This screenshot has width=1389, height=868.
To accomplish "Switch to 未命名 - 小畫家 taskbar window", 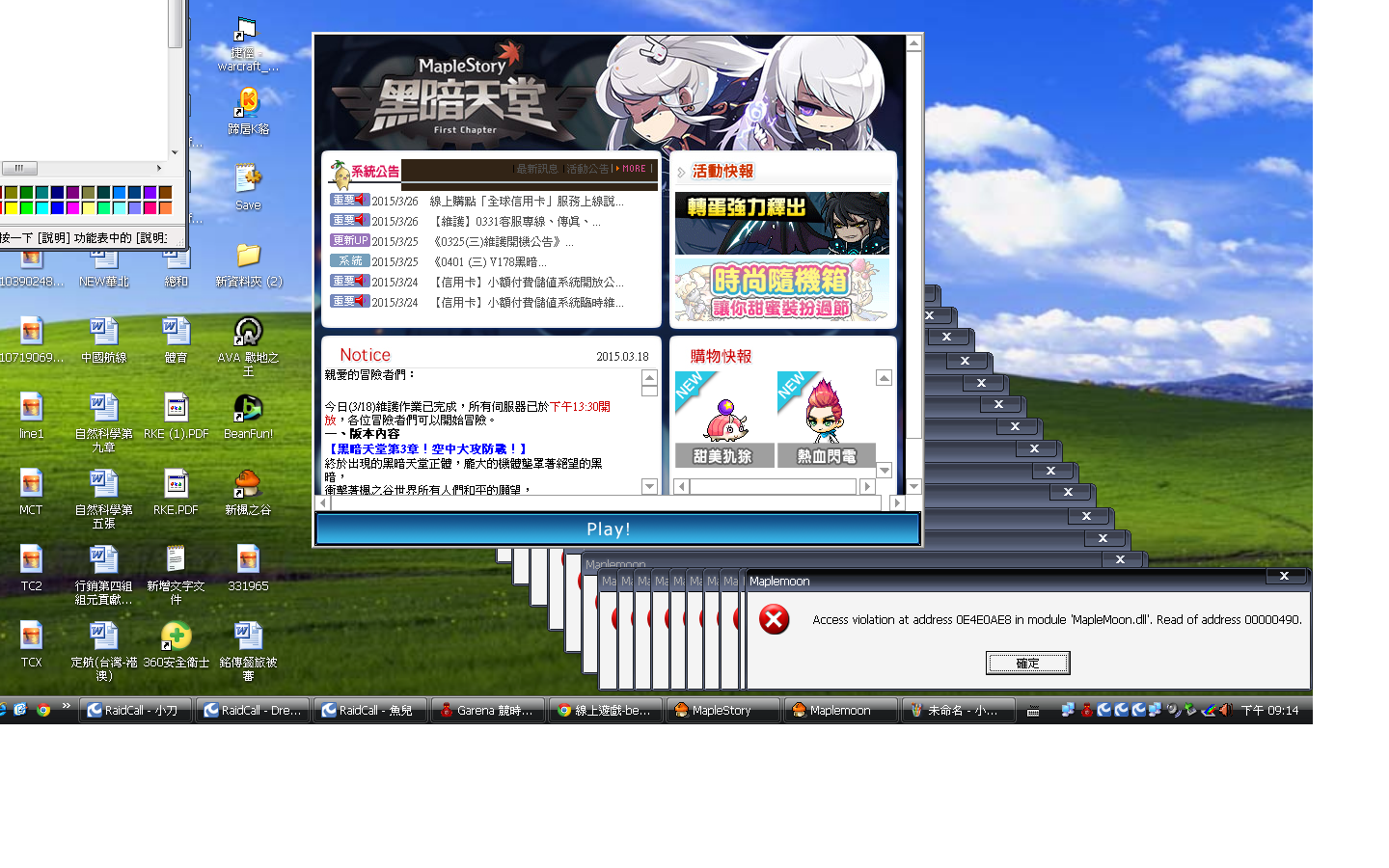I will click(959, 710).
